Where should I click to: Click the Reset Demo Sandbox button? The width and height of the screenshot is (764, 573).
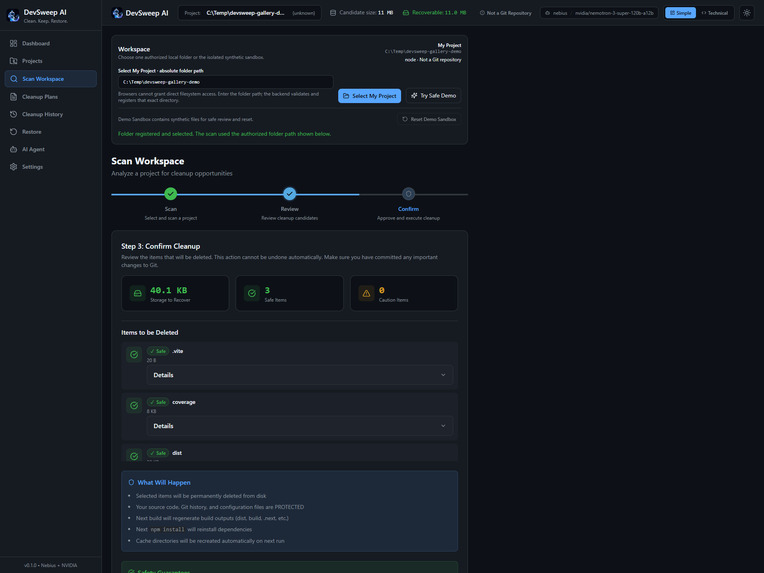coord(429,119)
